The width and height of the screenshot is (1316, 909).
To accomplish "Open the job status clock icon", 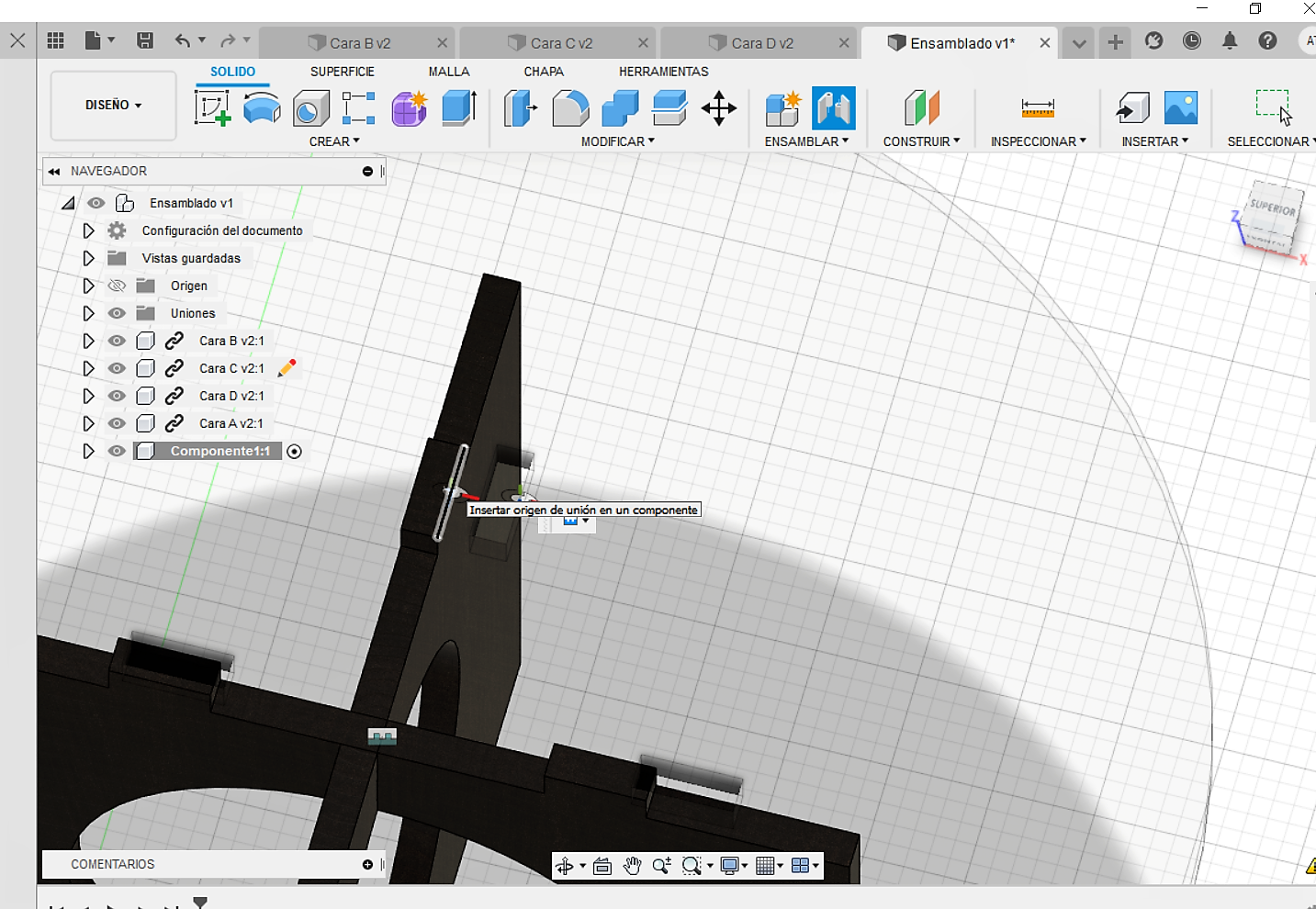I will coord(1192,40).
